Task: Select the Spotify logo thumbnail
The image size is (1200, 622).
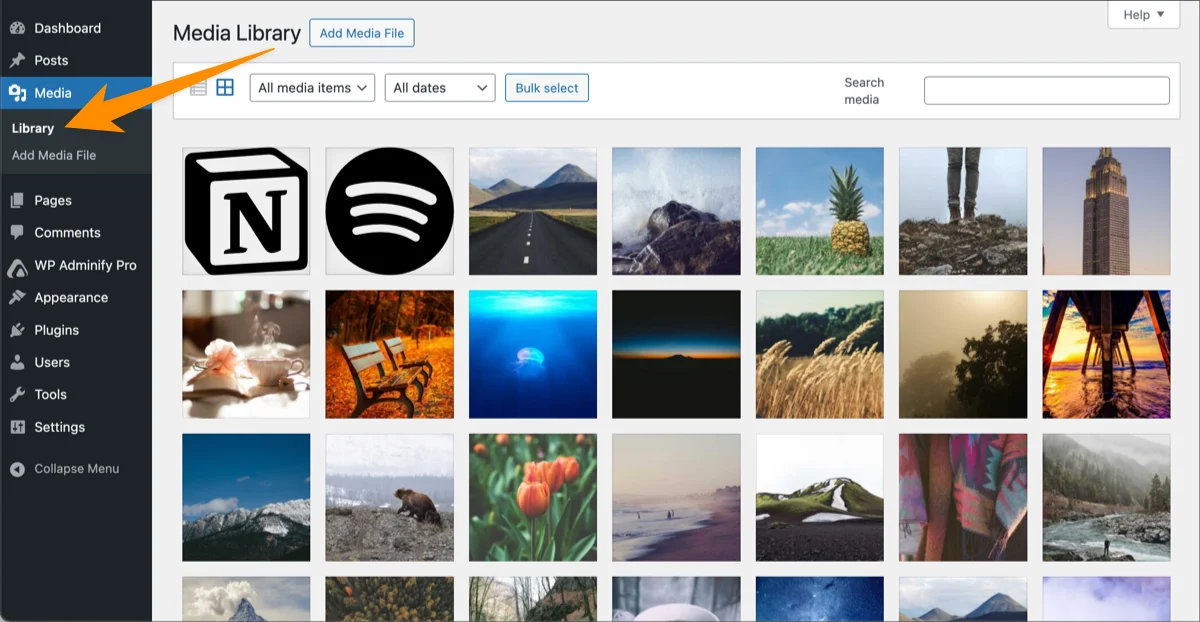Action: (x=390, y=211)
